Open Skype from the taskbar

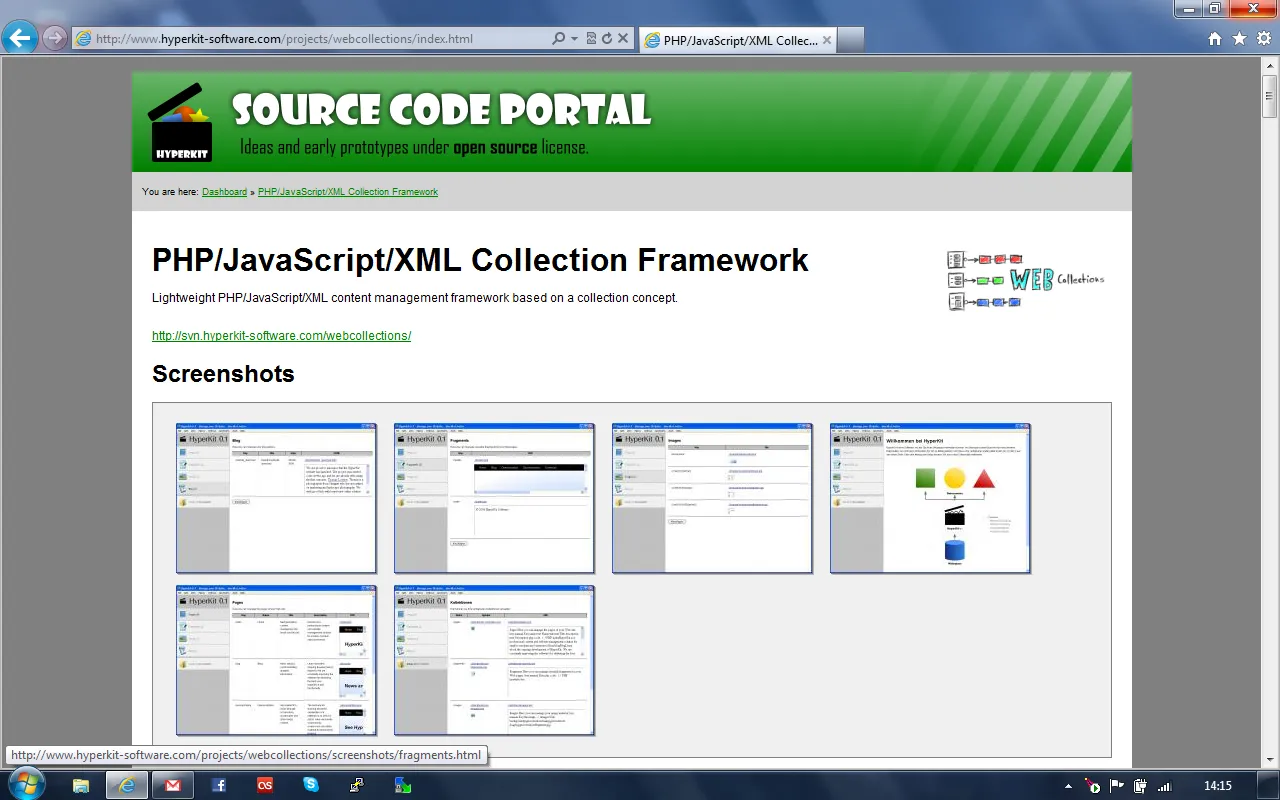tap(311, 786)
